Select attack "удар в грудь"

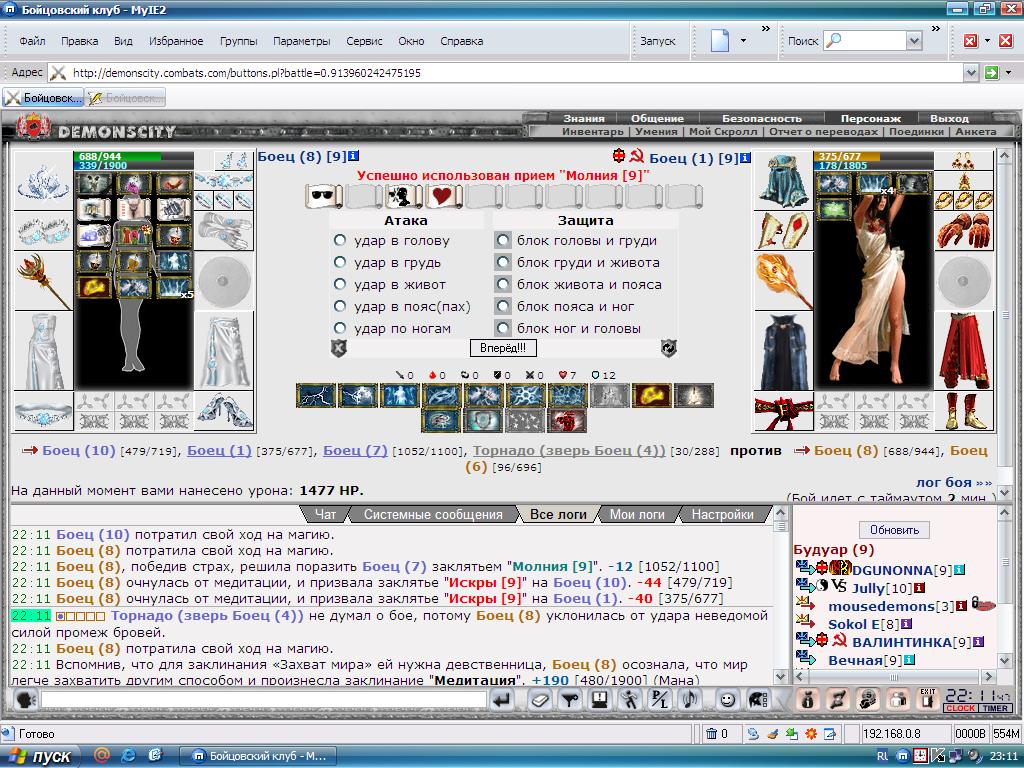(x=340, y=263)
